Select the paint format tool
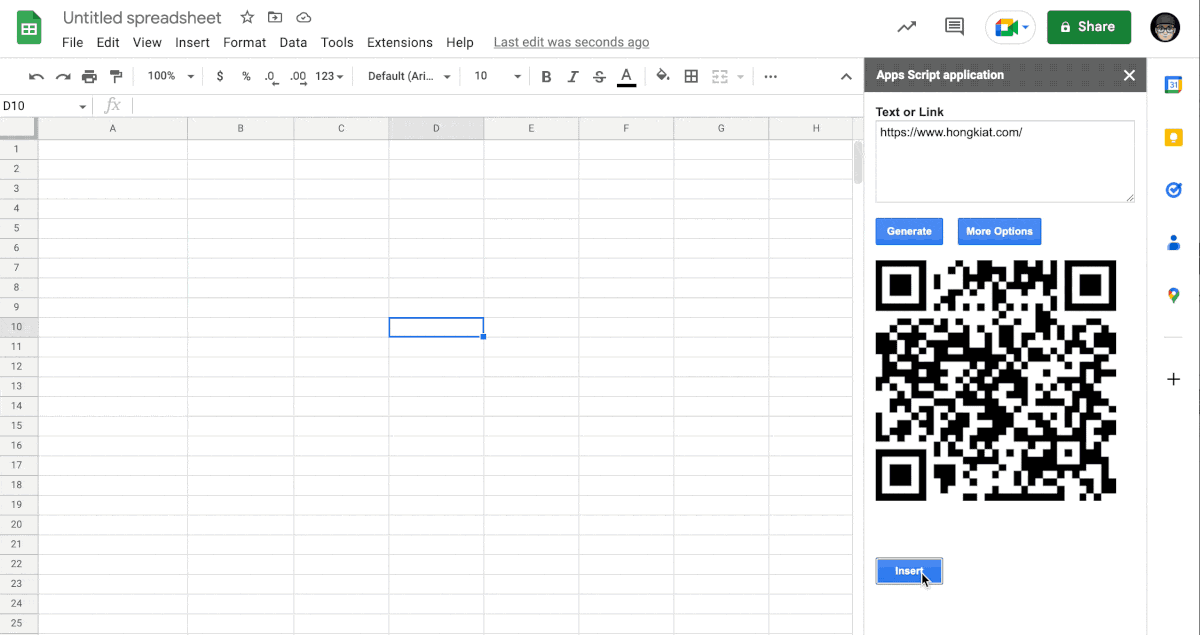This screenshot has width=1200, height=635. pos(116,76)
